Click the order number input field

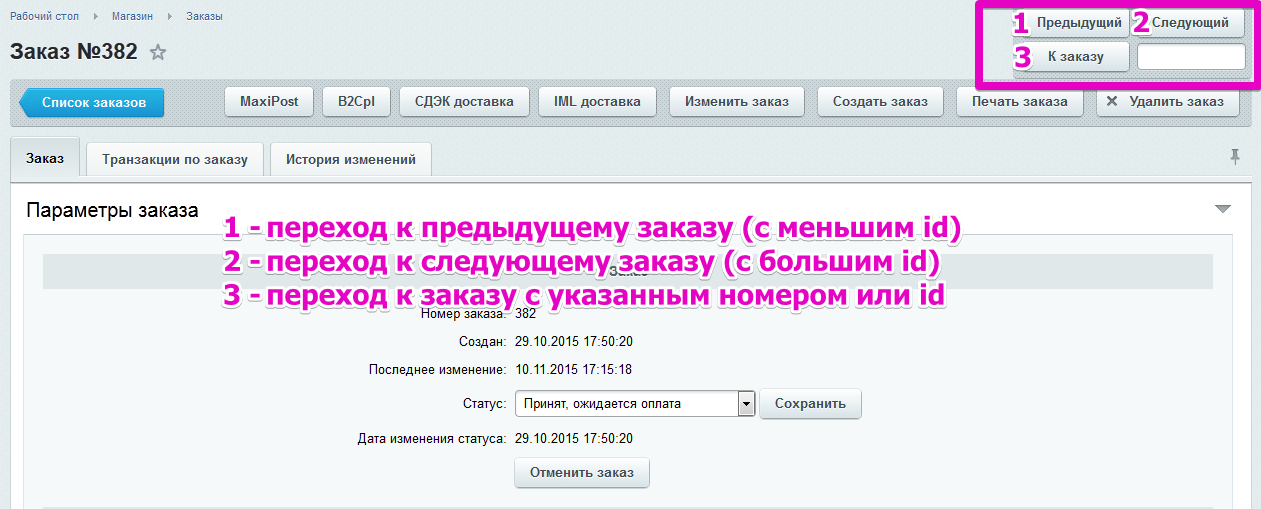click(x=1191, y=57)
